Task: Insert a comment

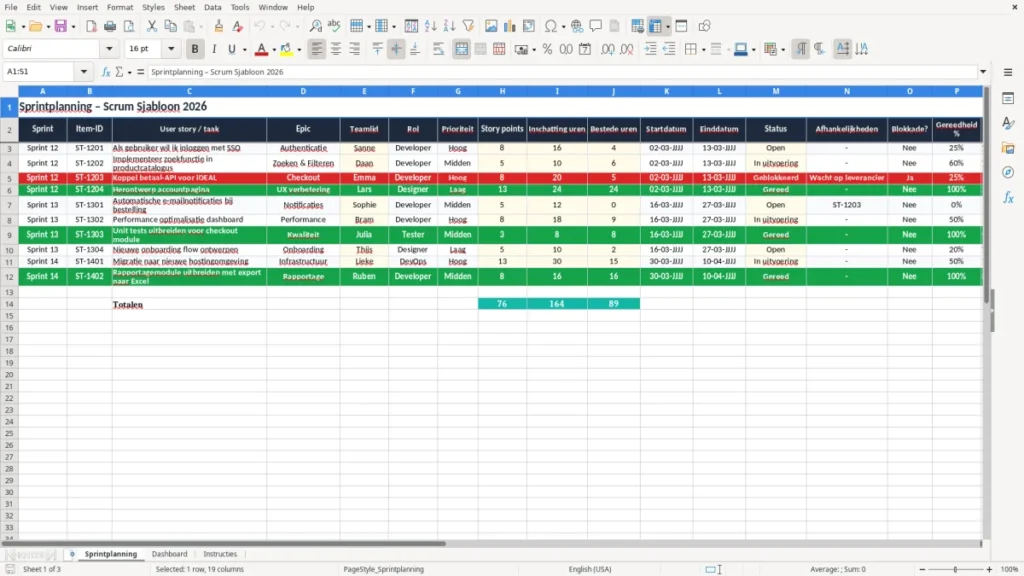Action: click(x=596, y=26)
